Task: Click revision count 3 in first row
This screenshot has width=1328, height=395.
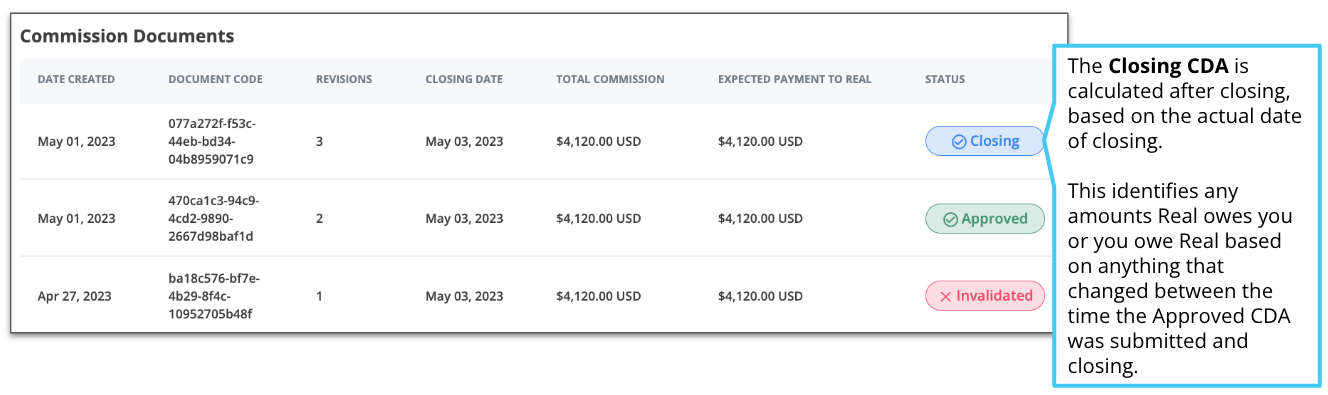Action: click(x=320, y=142)
